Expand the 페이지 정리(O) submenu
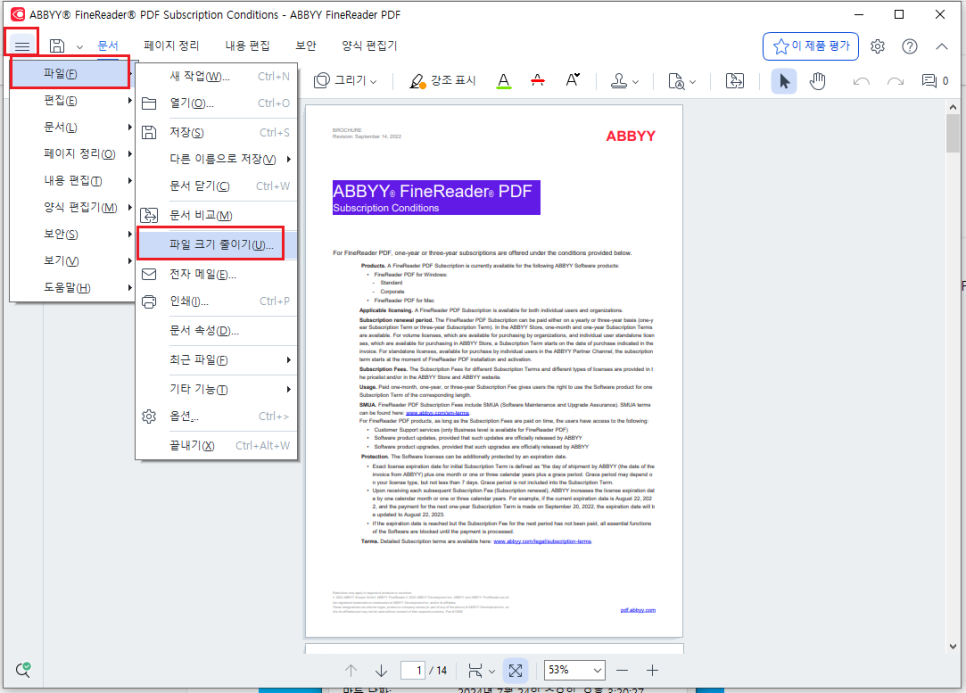Viewport: 966px width, 693px height. pos(73,153)
